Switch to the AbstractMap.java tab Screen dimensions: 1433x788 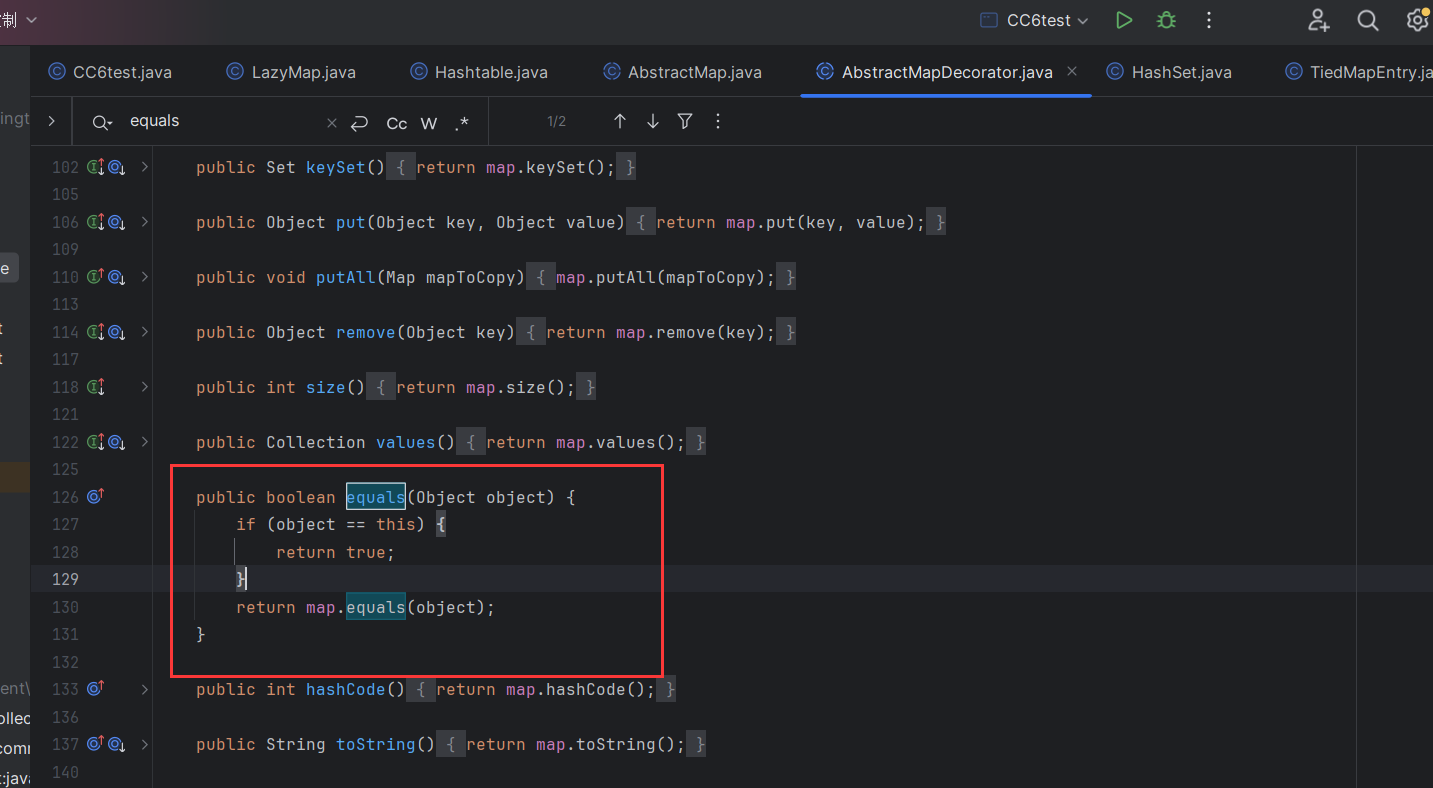tap(682, 72)
